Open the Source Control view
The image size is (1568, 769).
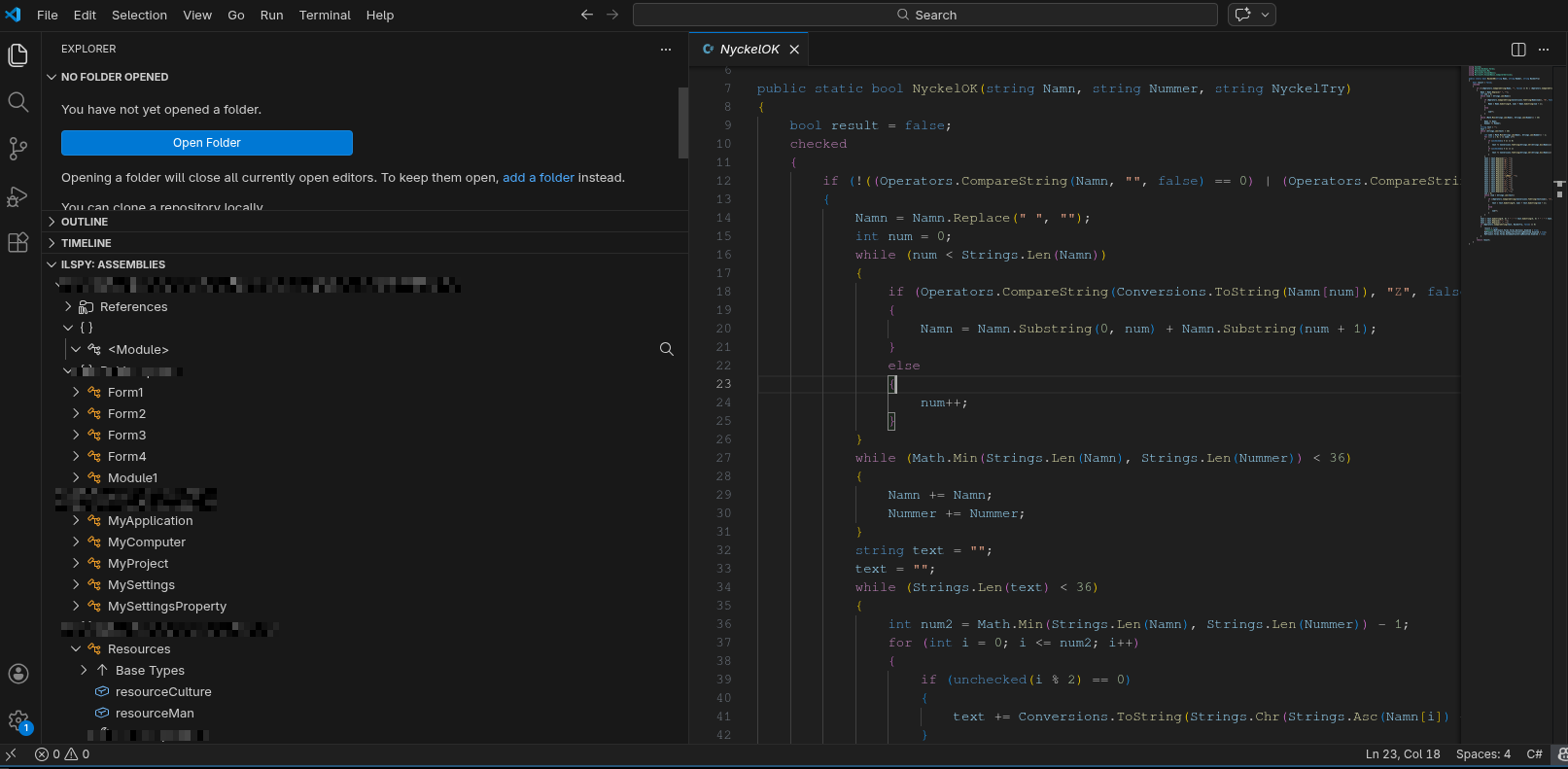[x=17, y=148]
